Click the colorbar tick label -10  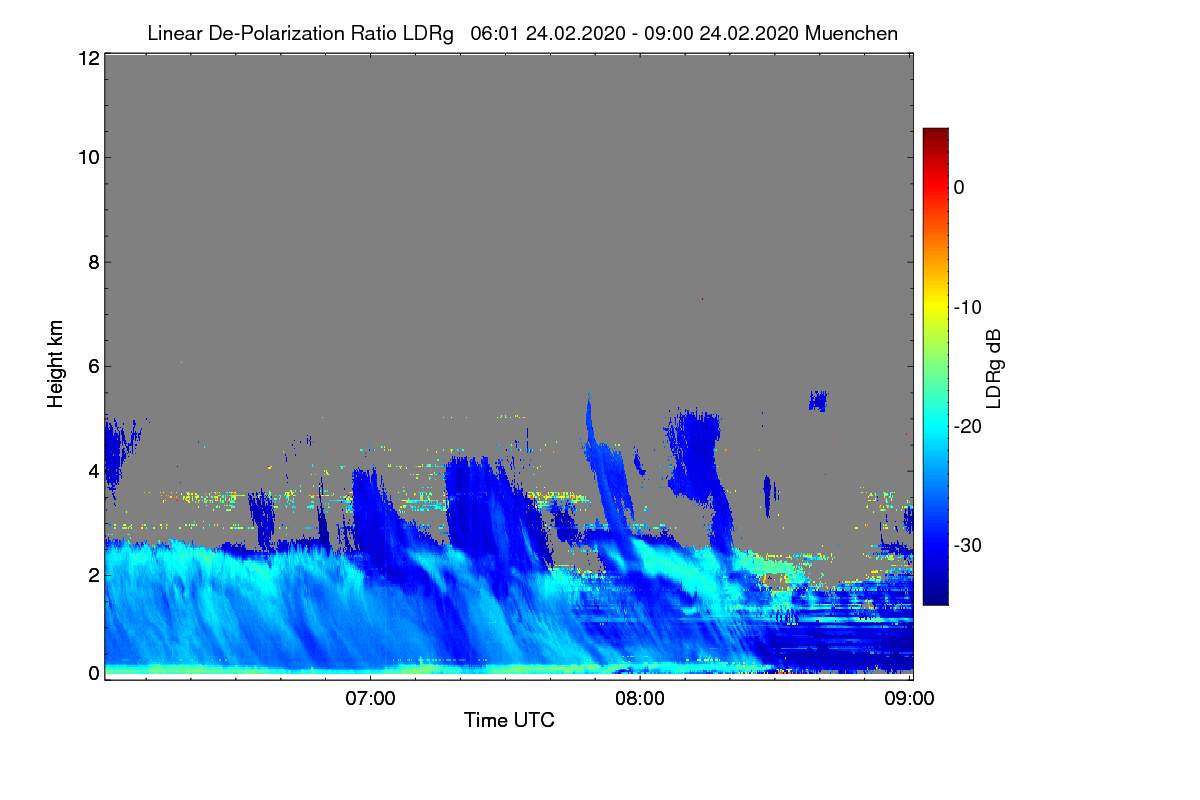[x=968, y=307]
